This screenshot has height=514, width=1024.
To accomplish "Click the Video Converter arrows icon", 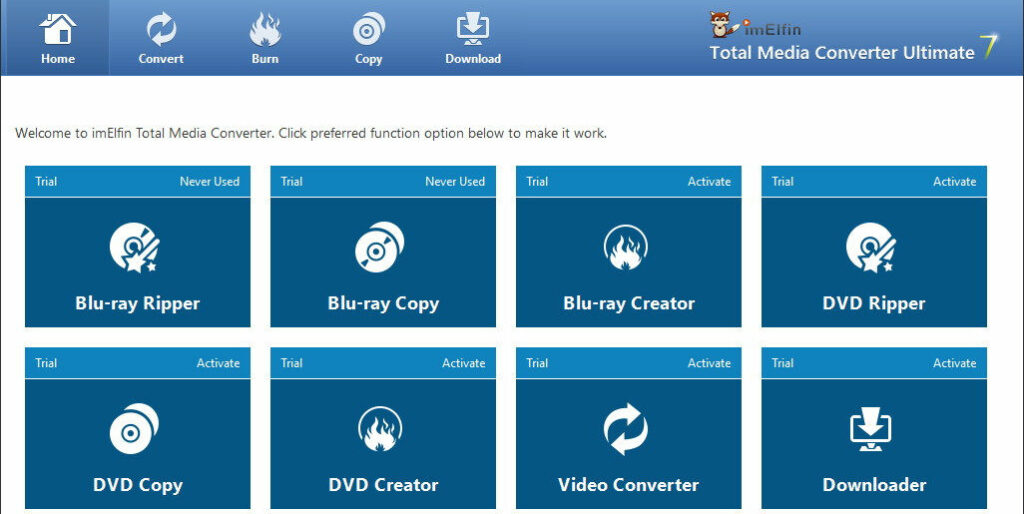I will [x=626, y=428].
